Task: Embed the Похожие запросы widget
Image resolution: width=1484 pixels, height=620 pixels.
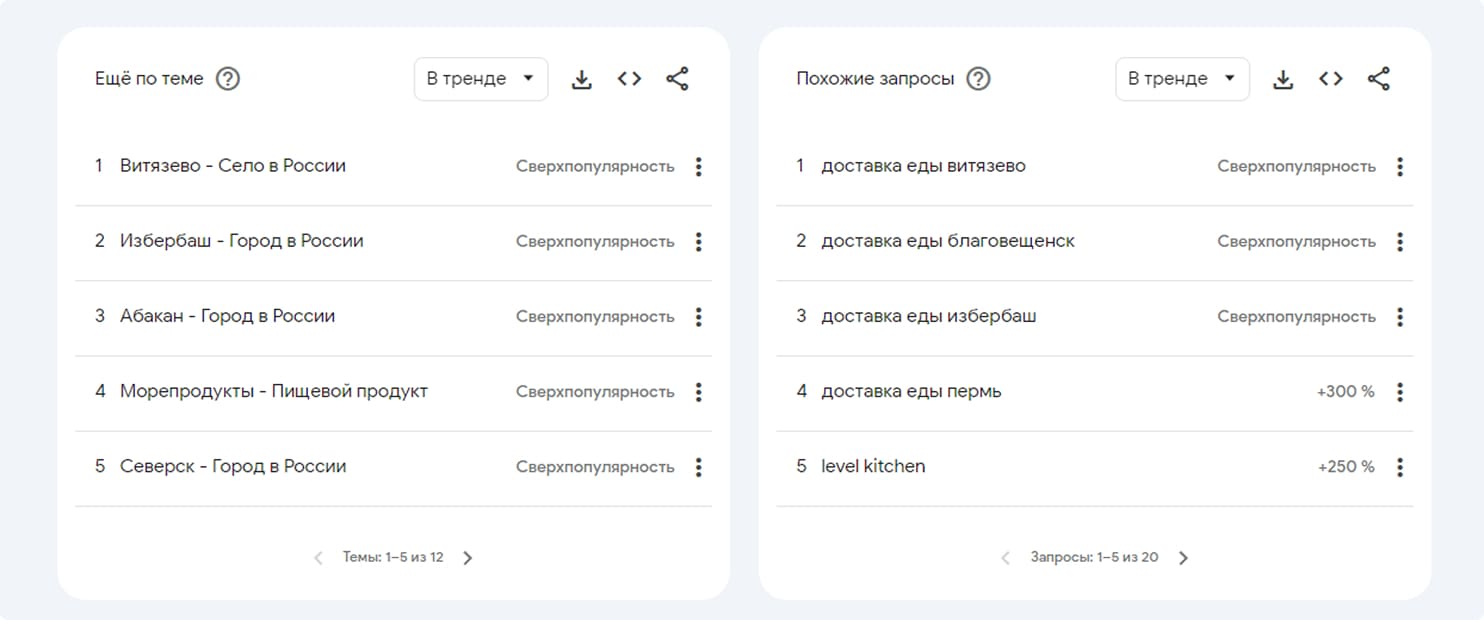Action: click(1330, 79)
